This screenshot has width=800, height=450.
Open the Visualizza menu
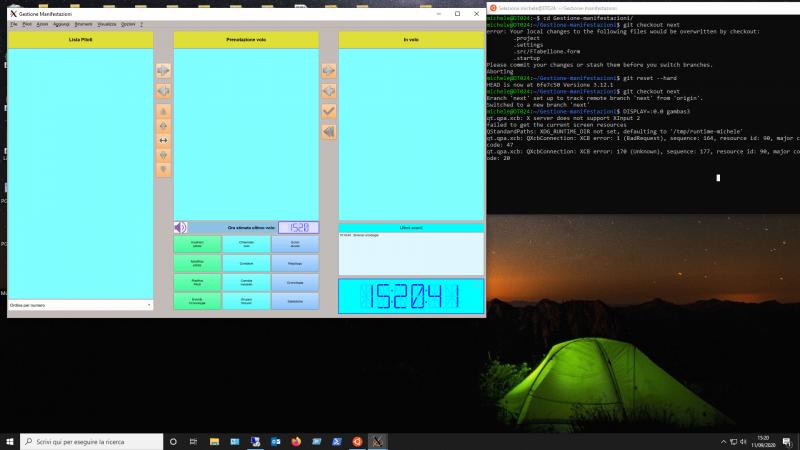(x=106, y=24)
